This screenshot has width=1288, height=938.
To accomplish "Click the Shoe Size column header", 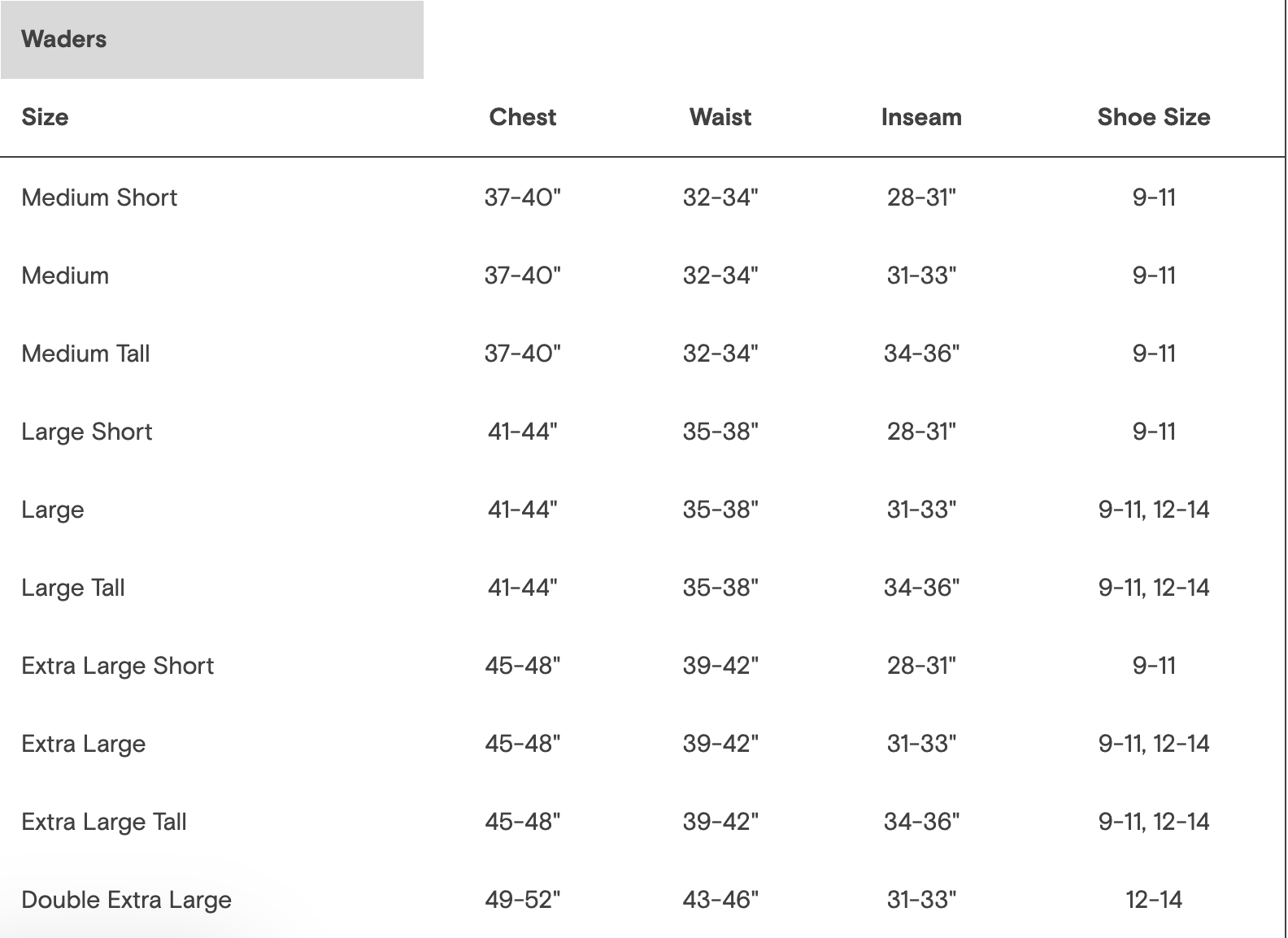I will point(1154,117).
